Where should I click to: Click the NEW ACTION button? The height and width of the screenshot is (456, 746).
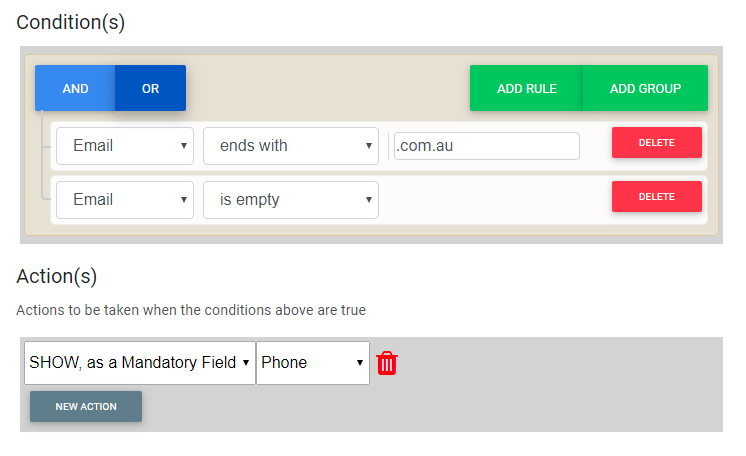(x=86, y=406)
